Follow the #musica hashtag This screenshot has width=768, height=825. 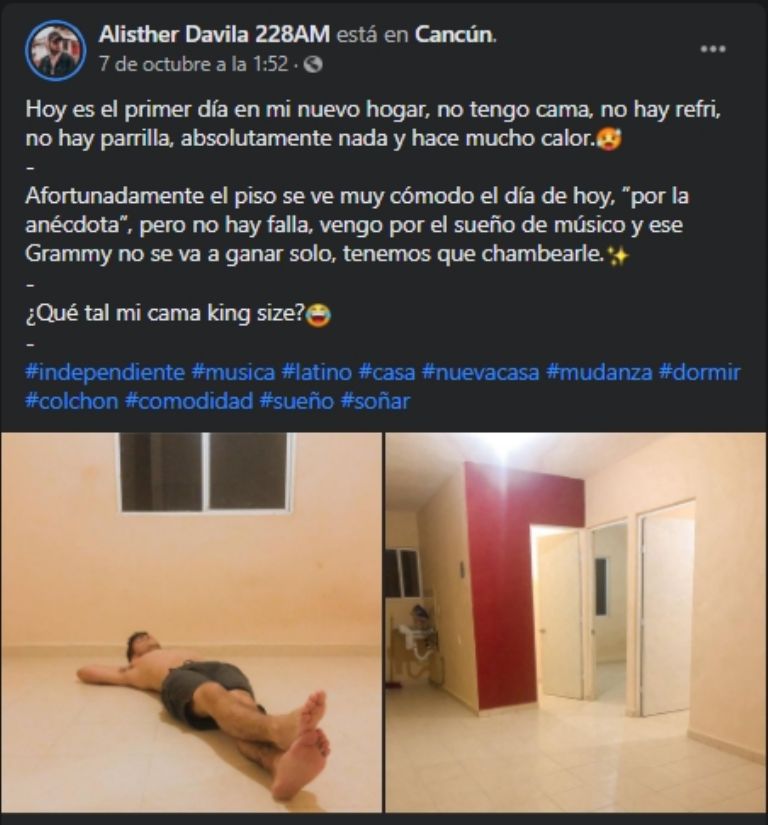point(233,372)
